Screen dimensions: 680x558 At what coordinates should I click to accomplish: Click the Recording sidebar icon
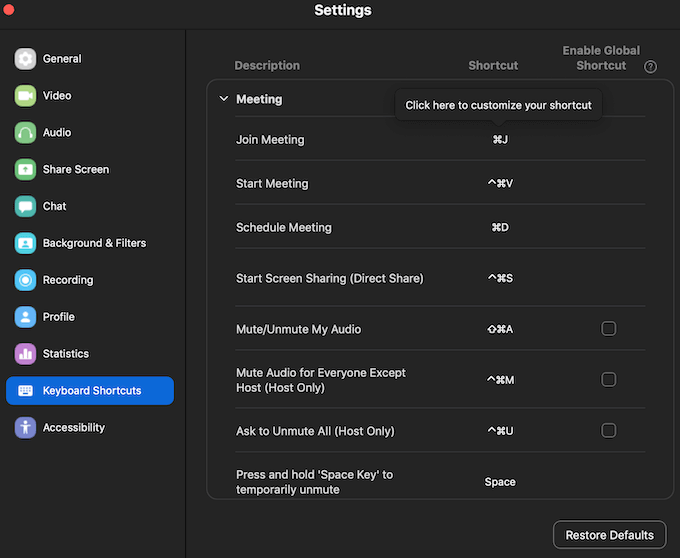[x=25, y=280]
